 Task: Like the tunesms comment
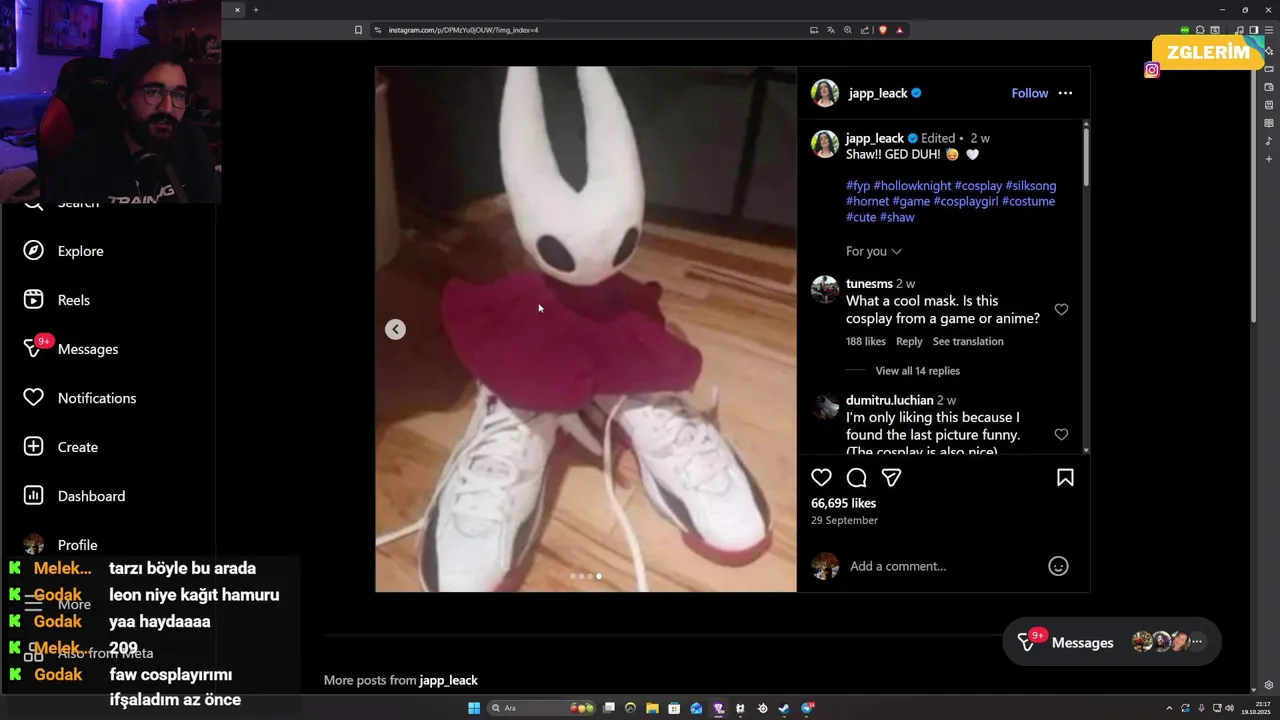(x=1061, y=310)
